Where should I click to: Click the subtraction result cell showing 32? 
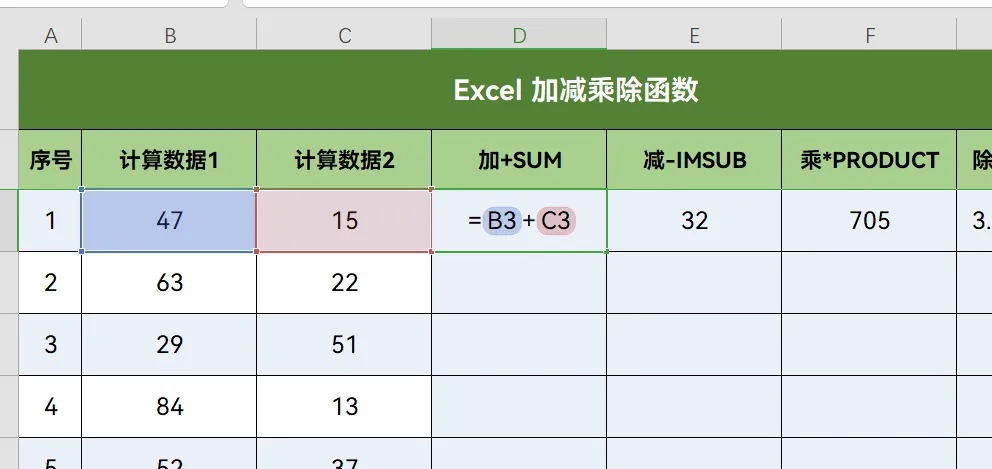pyautogui.click(x=694, y=220)
